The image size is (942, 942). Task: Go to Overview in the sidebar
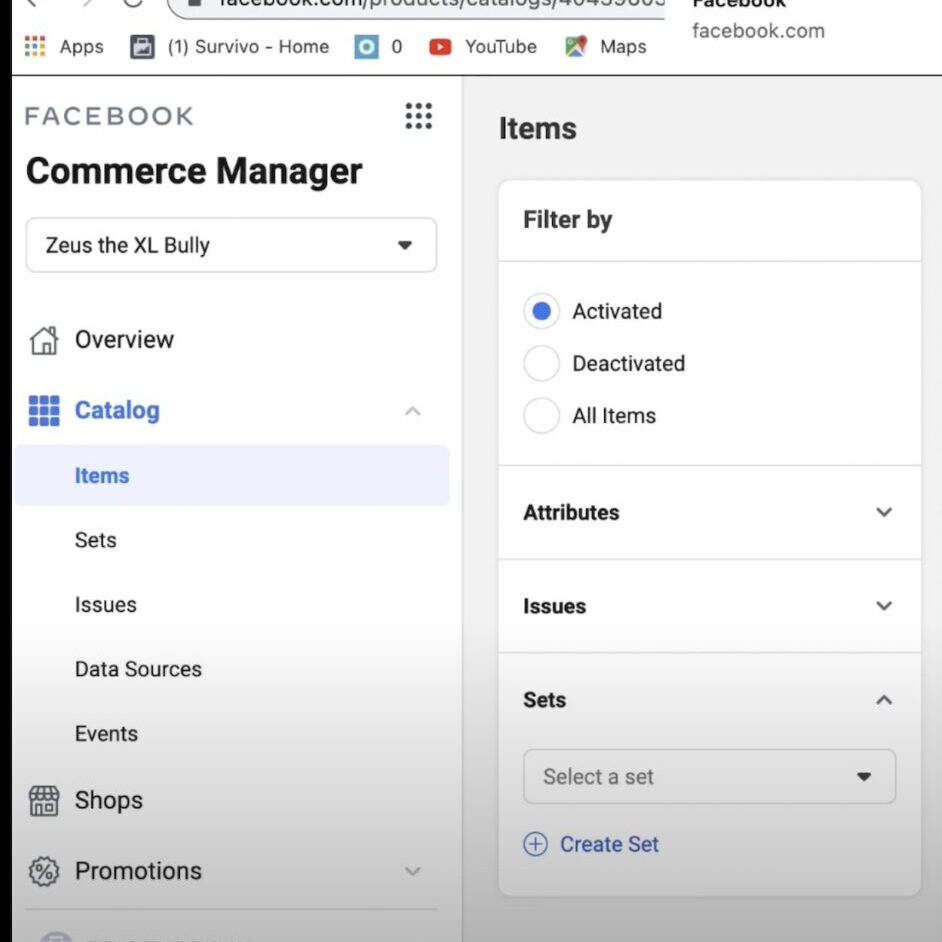(124, 340)
